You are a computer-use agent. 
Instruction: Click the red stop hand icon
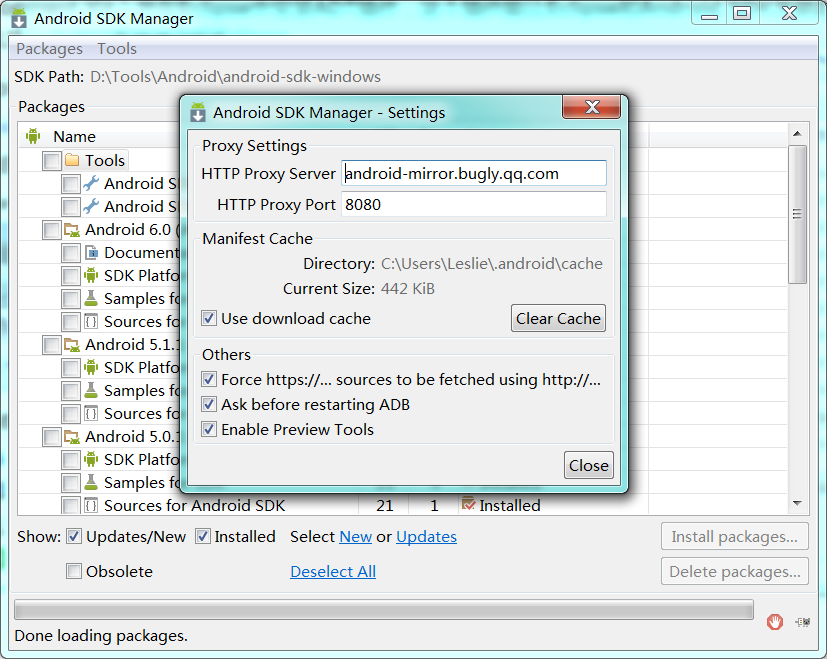tap(775, 622)
